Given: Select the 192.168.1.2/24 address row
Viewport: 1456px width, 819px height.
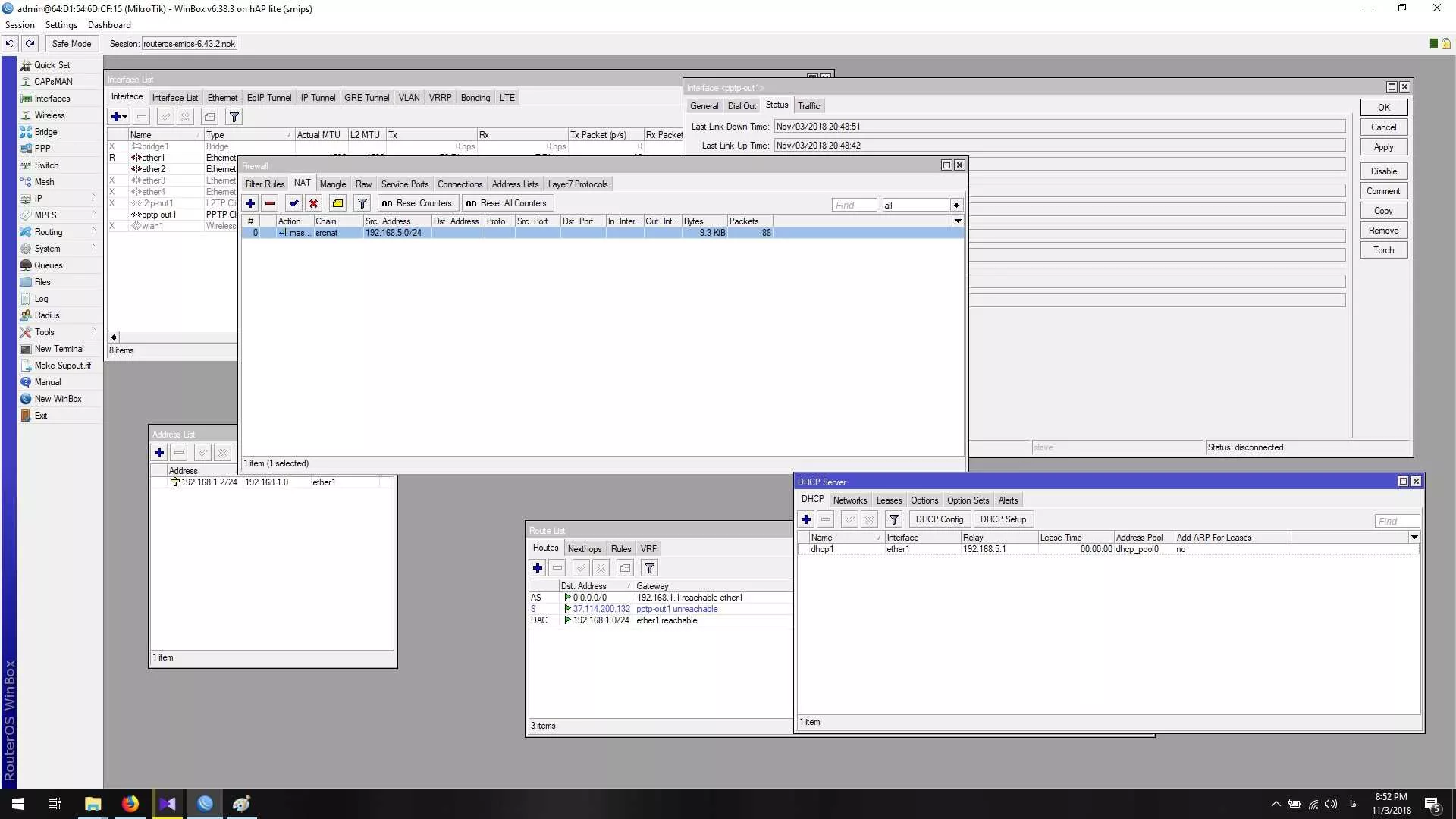Looking at the screenshot, I should [x=272, y=482].
